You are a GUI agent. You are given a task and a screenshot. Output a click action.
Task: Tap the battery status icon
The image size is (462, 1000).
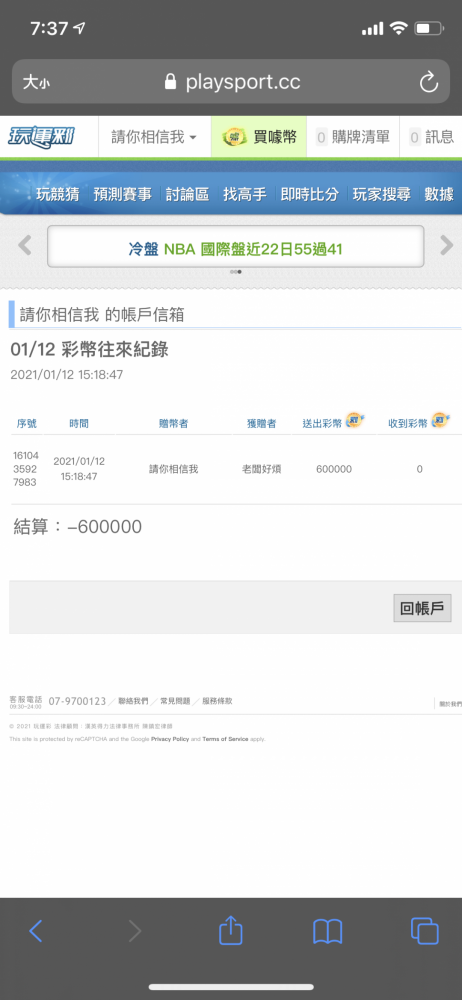tap(429, 29)
